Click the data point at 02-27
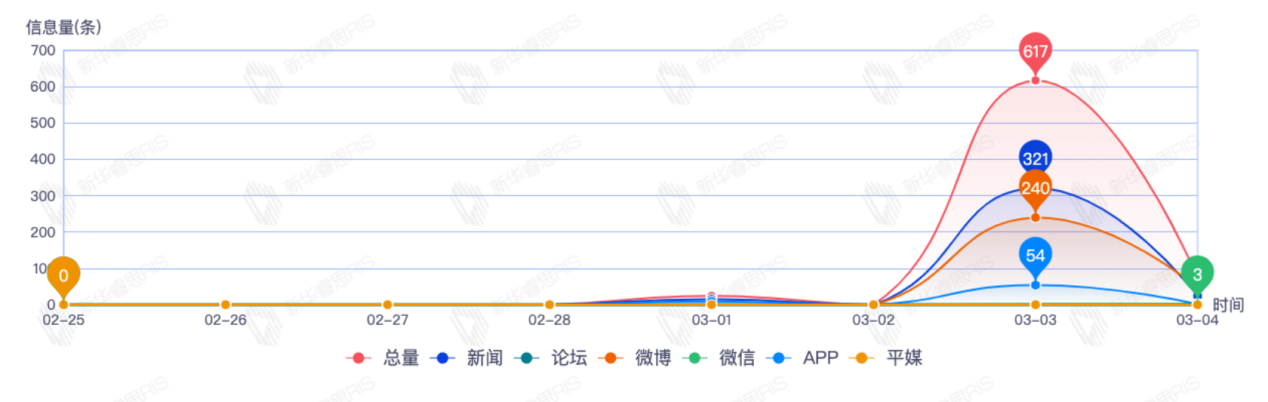The image size is (1268, 402). pos(387,304)
